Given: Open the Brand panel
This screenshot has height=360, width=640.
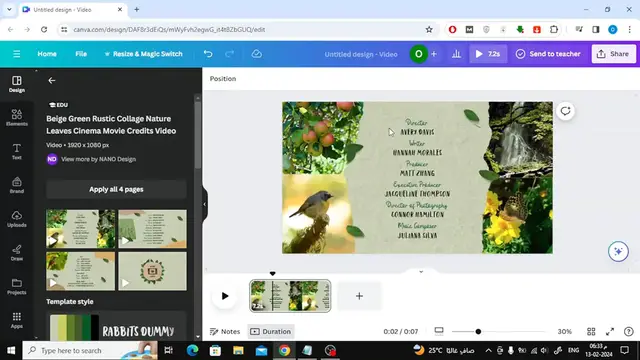Looking at the screenshot, I should pos(17,185).
